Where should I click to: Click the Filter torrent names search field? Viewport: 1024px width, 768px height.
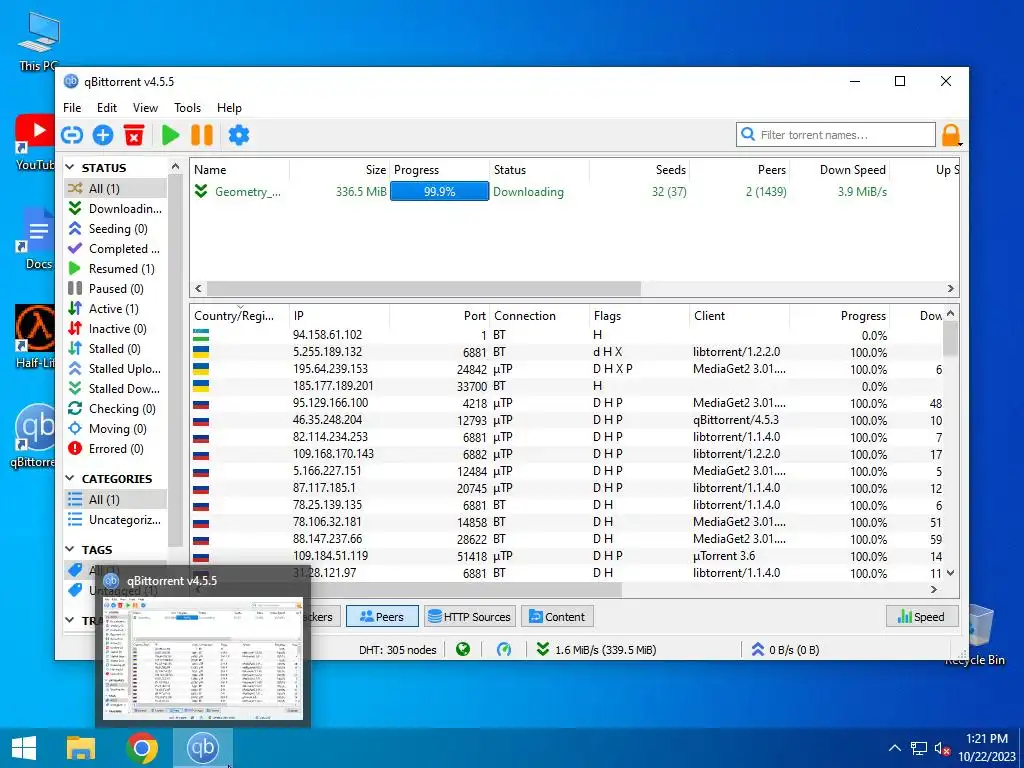[x=836, y=135]
